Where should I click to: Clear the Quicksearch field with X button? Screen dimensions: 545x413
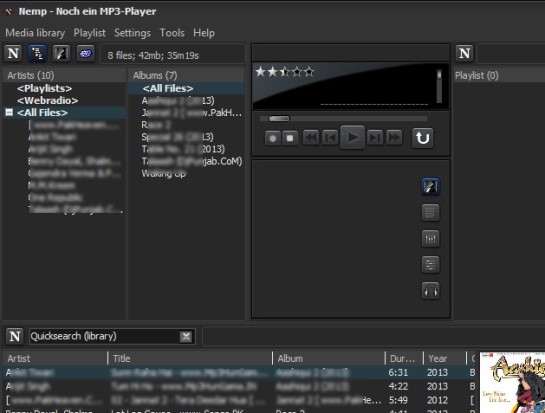186,336
